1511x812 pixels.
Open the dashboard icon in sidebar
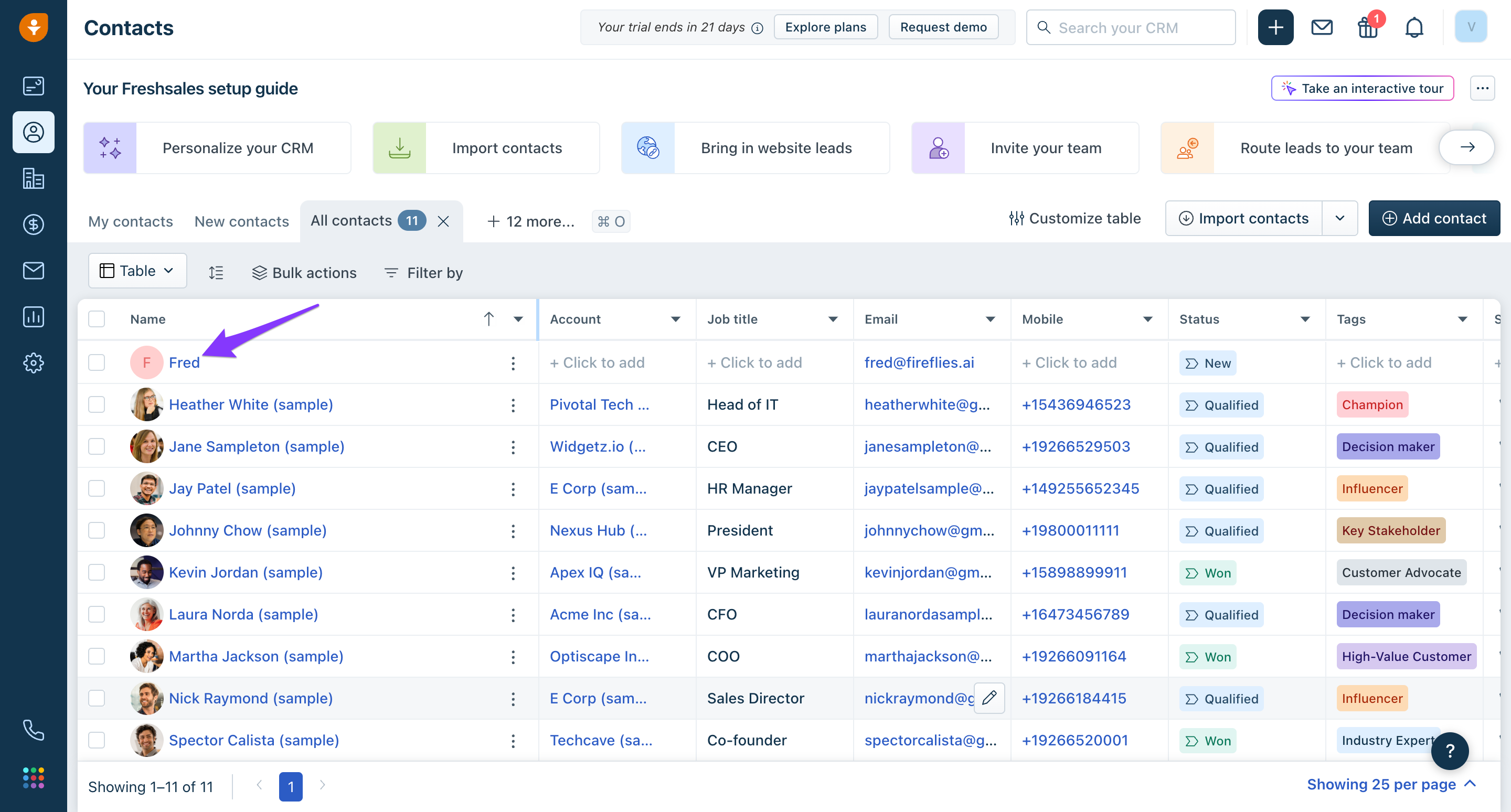(34, 86)
